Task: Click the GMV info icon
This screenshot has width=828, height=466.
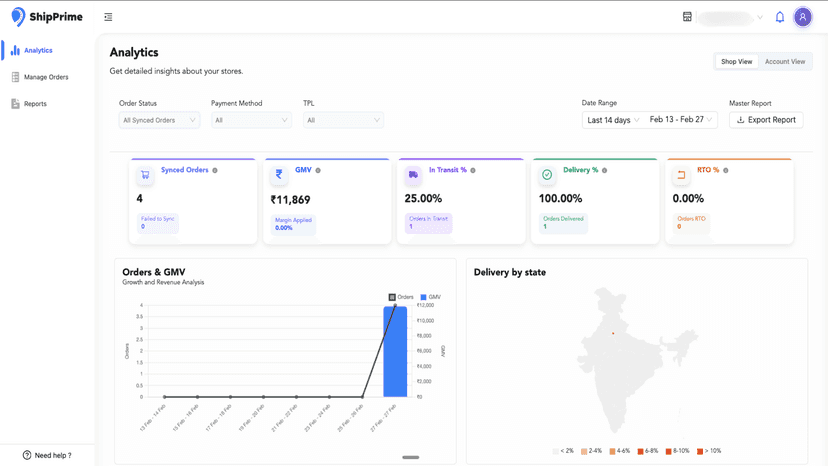Action: (318, 170)
